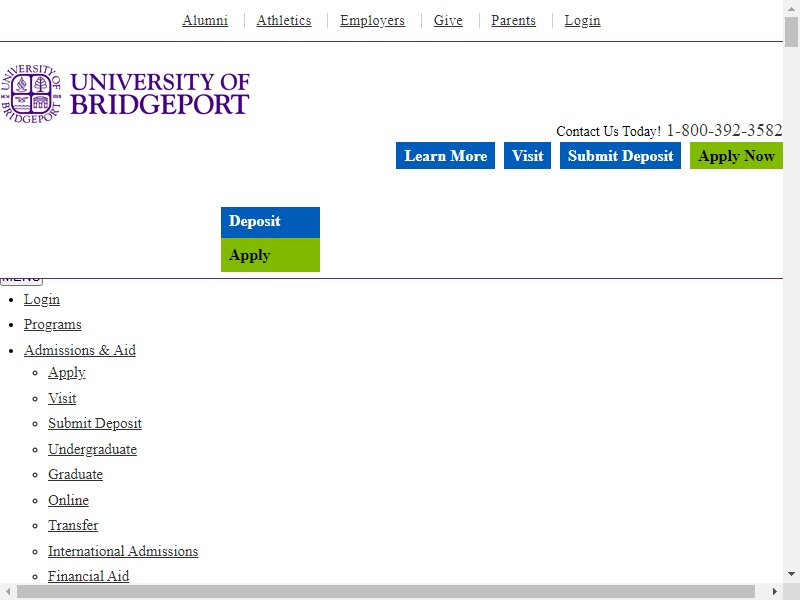
Task: Visit the Parents page
Action: pyautogui.click(x=513, y=20)
